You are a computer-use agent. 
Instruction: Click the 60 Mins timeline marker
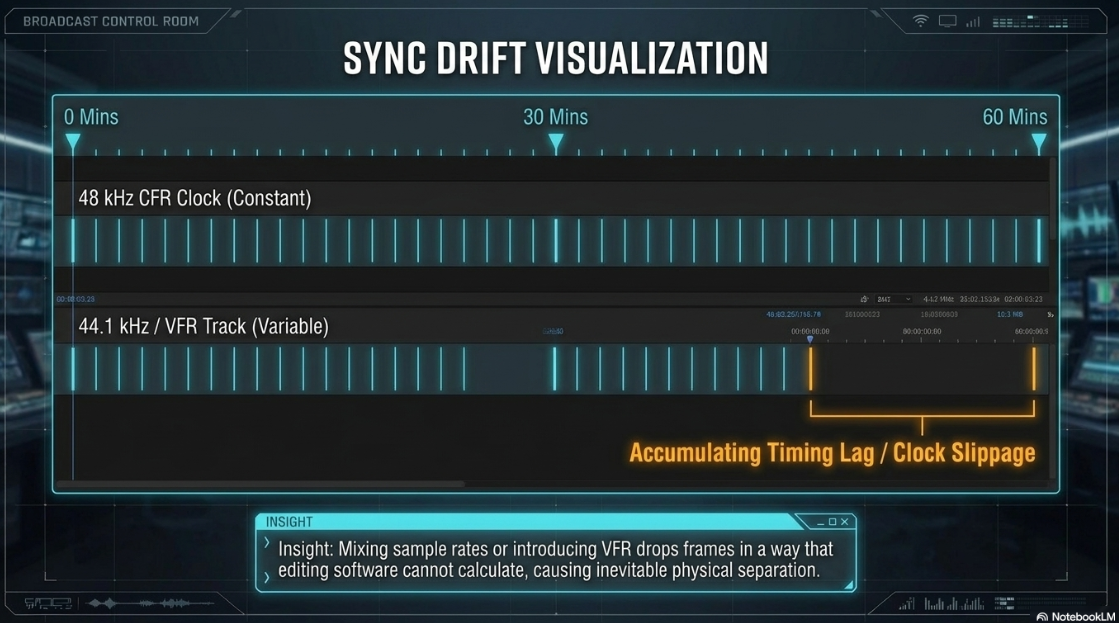coord(1039,143)
